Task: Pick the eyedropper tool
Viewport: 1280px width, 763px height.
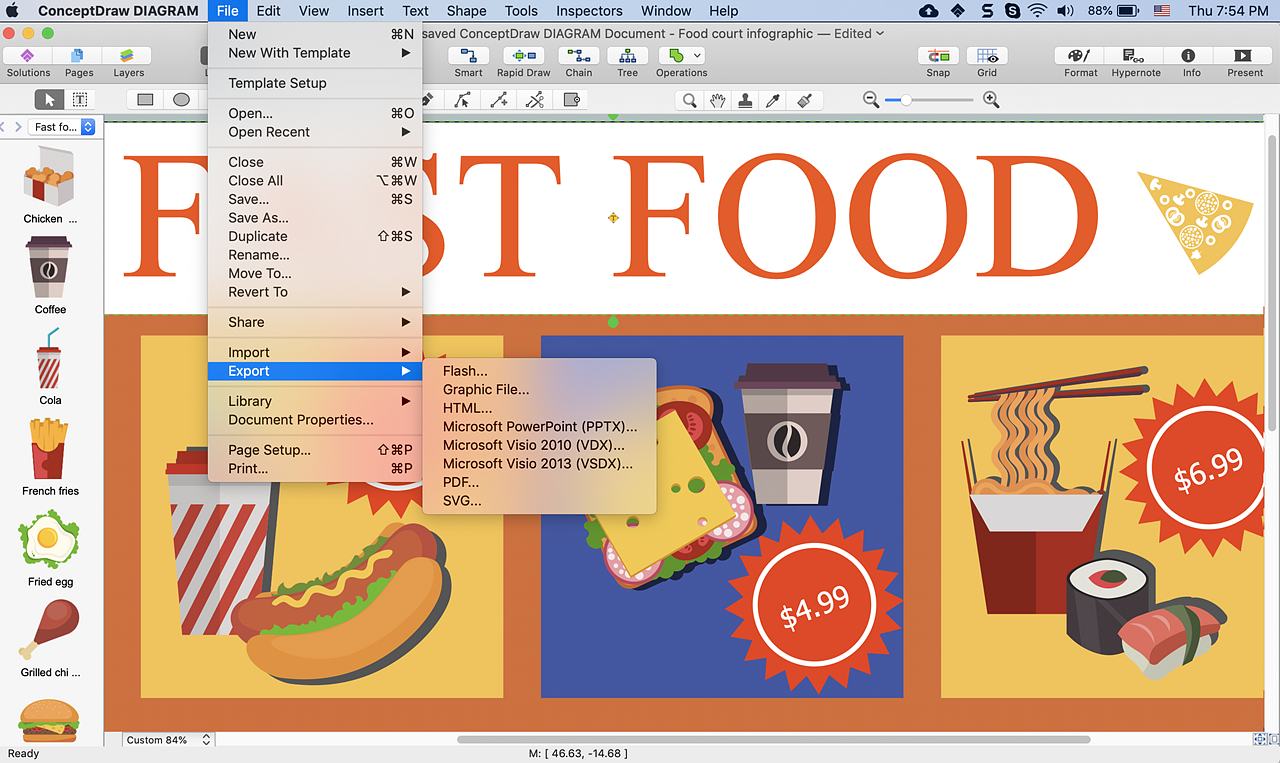Action: point(772,100)
